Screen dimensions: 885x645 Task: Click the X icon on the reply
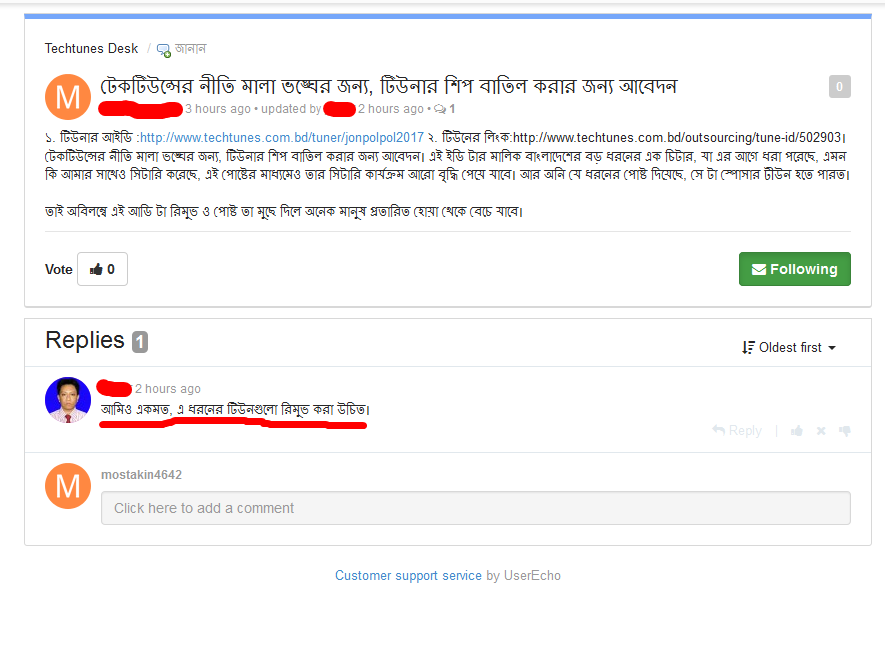(821, 431)
